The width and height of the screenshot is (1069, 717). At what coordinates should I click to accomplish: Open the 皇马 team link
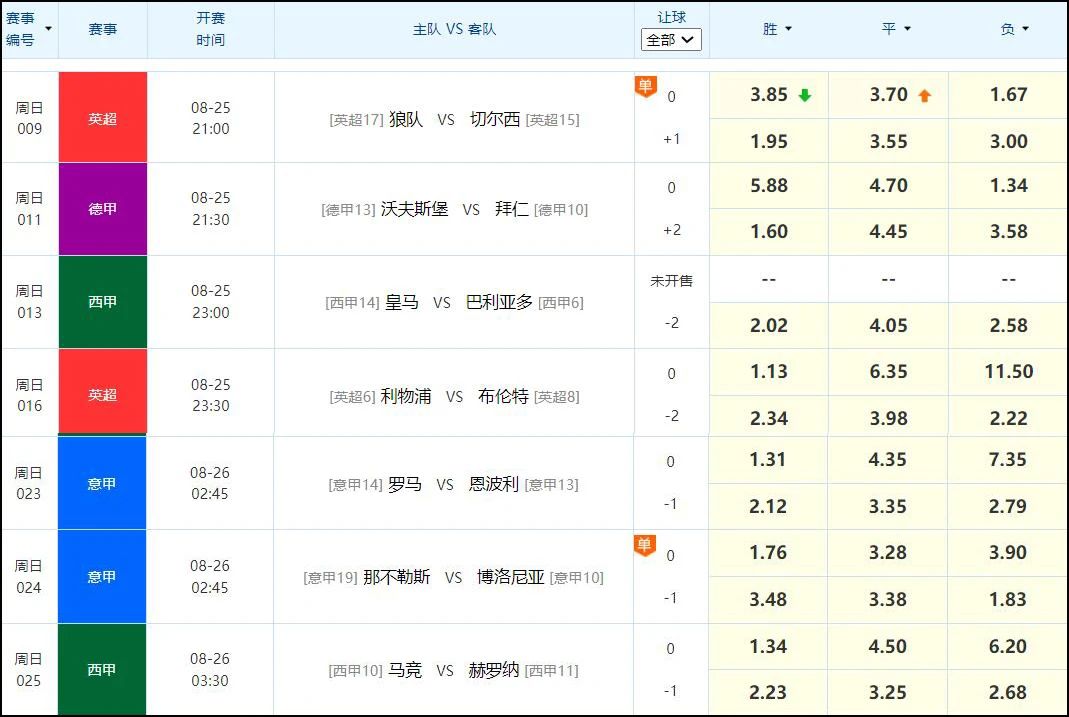click(x=402, y=302)
